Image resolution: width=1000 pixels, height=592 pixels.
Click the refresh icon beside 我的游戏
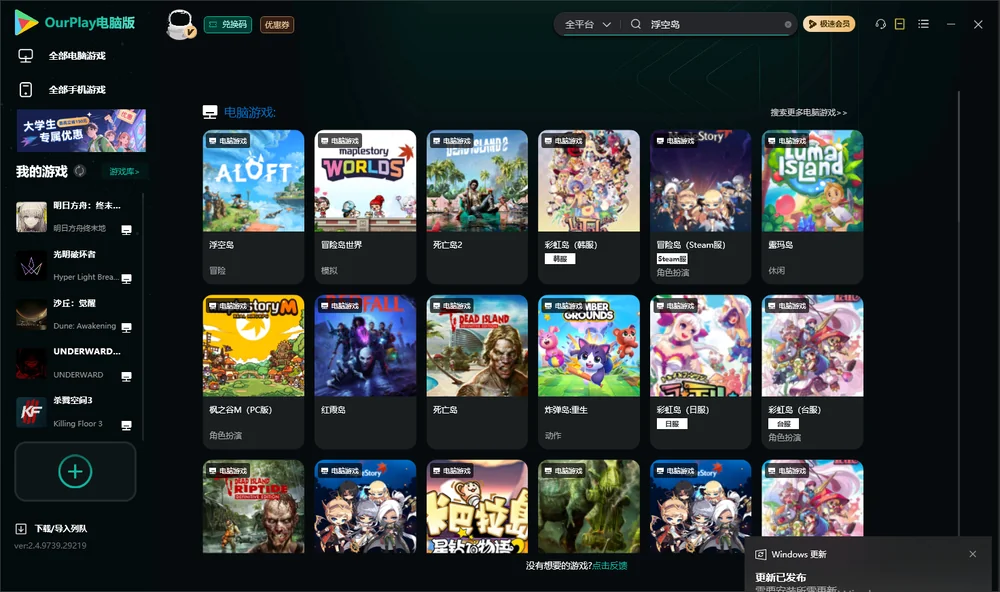coord(80,171)
